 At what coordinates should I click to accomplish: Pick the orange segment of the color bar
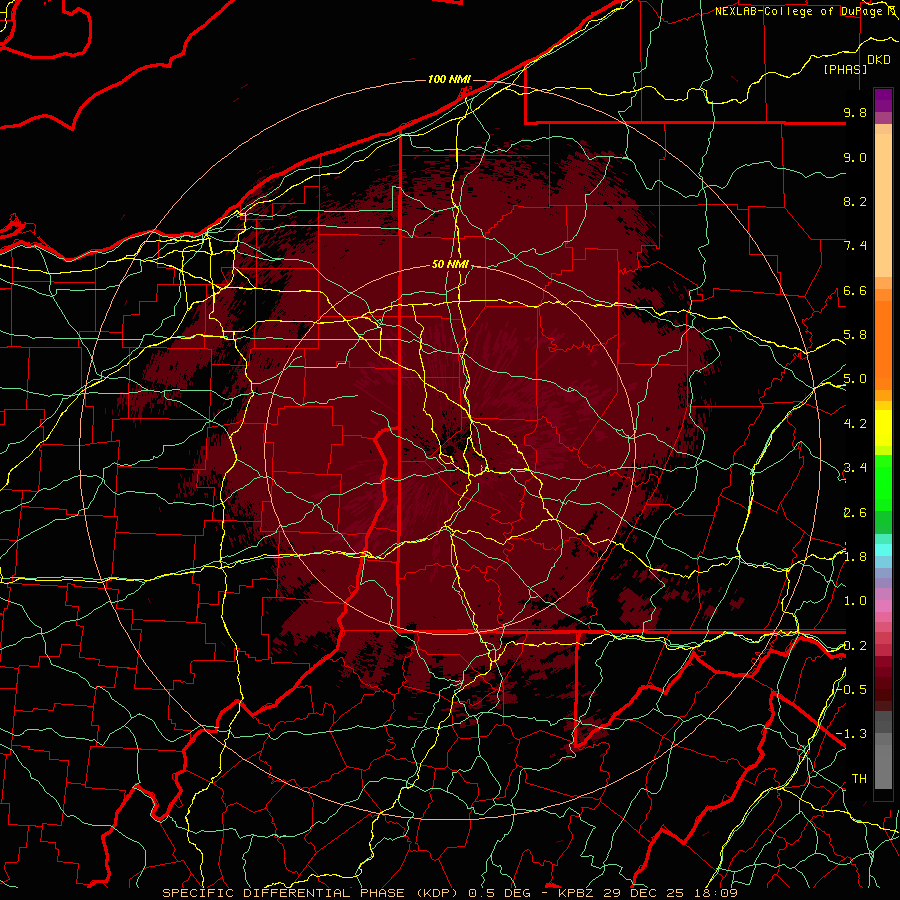click(x=883, y=344)
